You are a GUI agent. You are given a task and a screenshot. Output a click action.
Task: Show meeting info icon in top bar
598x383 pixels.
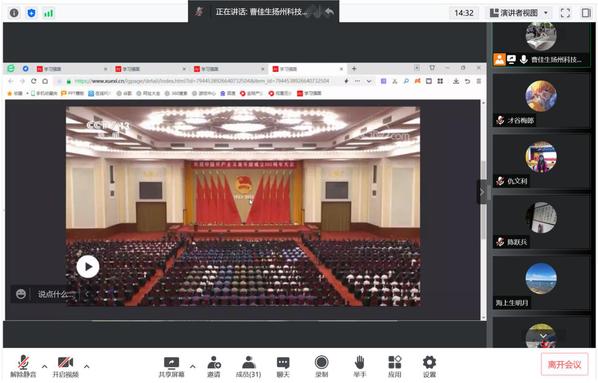(x=14, y=13)
